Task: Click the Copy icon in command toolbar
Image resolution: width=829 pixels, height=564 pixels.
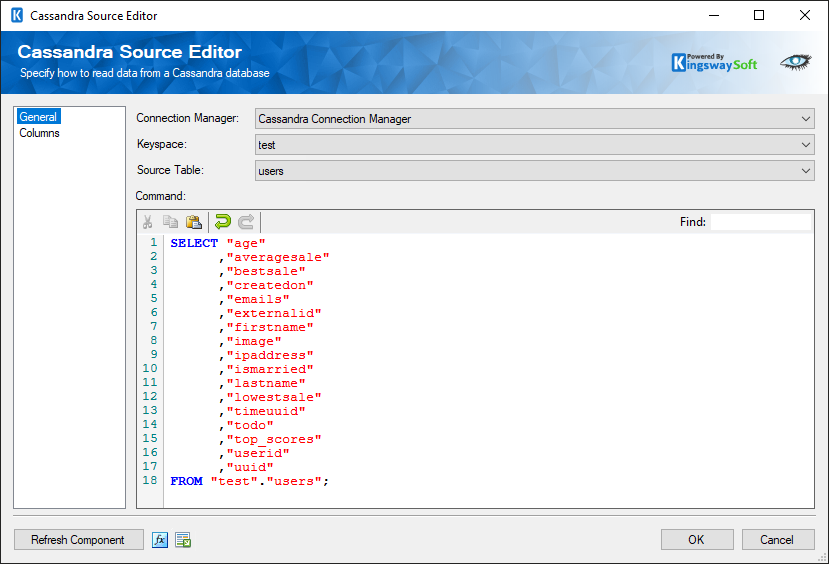Action: coord(170,222)
